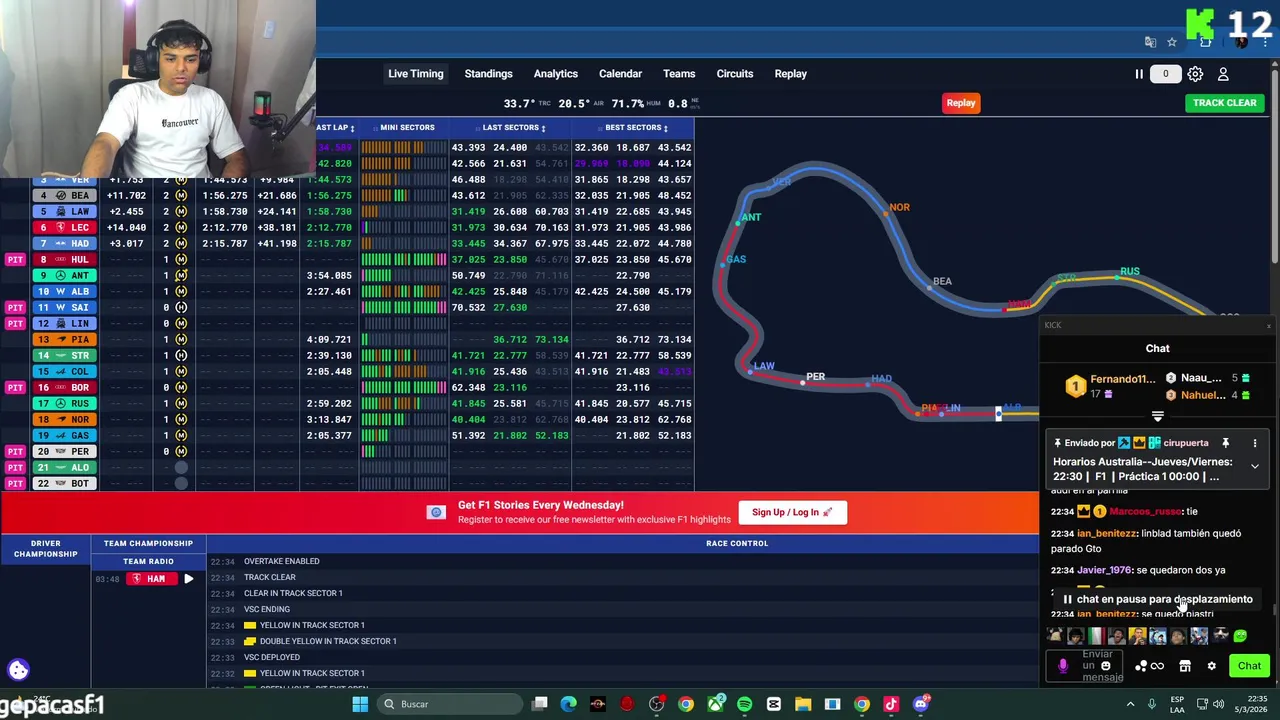Screen dimensions: 1280x720
Task: Select the TEAM CHAMPIONSHIP tab
Action: 148,544
